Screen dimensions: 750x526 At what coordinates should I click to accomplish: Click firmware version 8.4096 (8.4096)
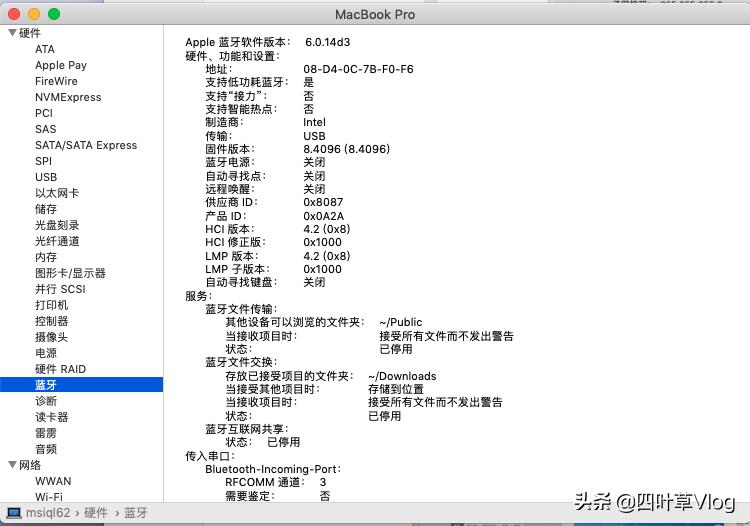point(347,149)
